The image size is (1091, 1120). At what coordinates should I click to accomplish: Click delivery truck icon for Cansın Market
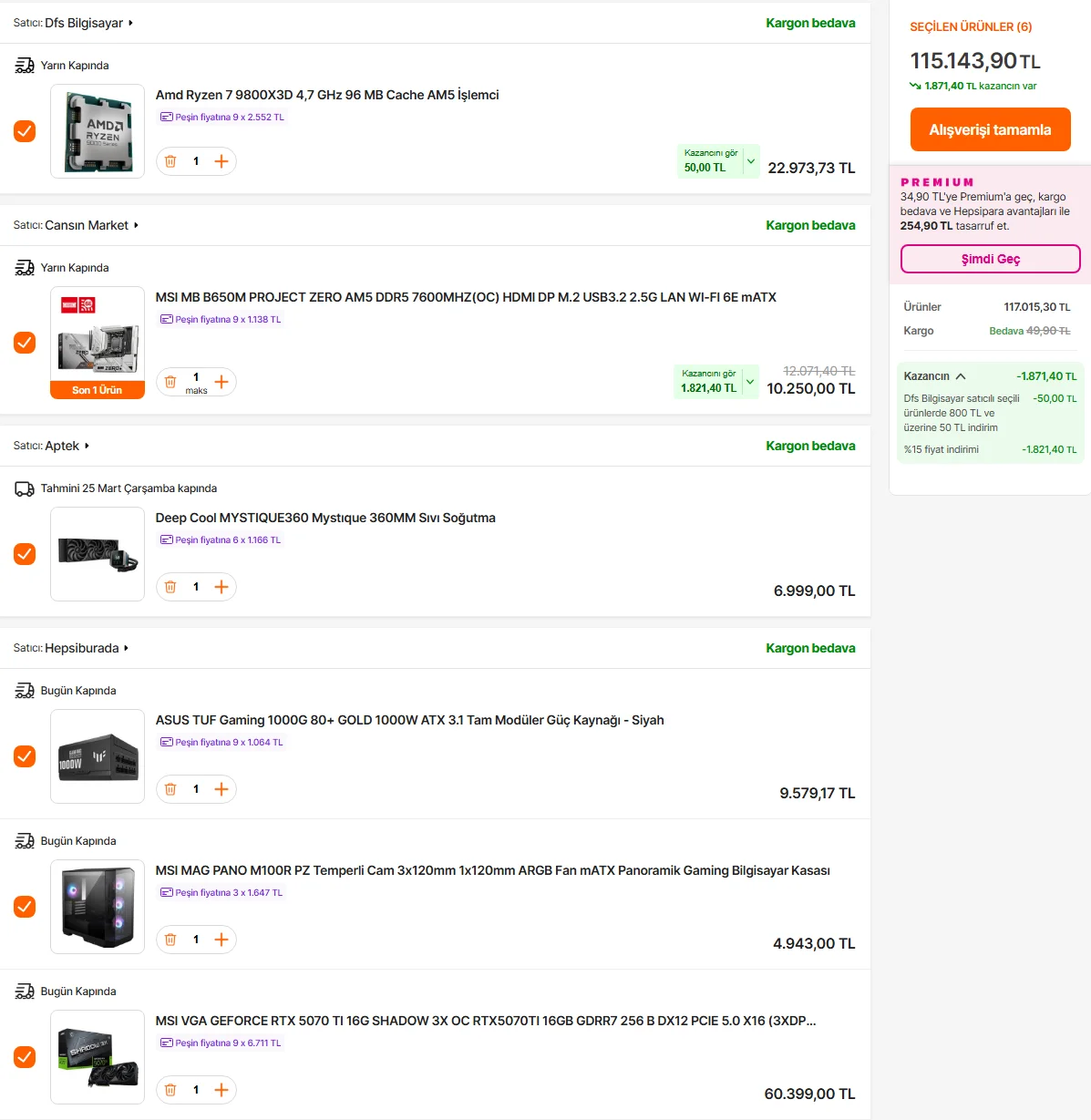click(x=25, y=268)
